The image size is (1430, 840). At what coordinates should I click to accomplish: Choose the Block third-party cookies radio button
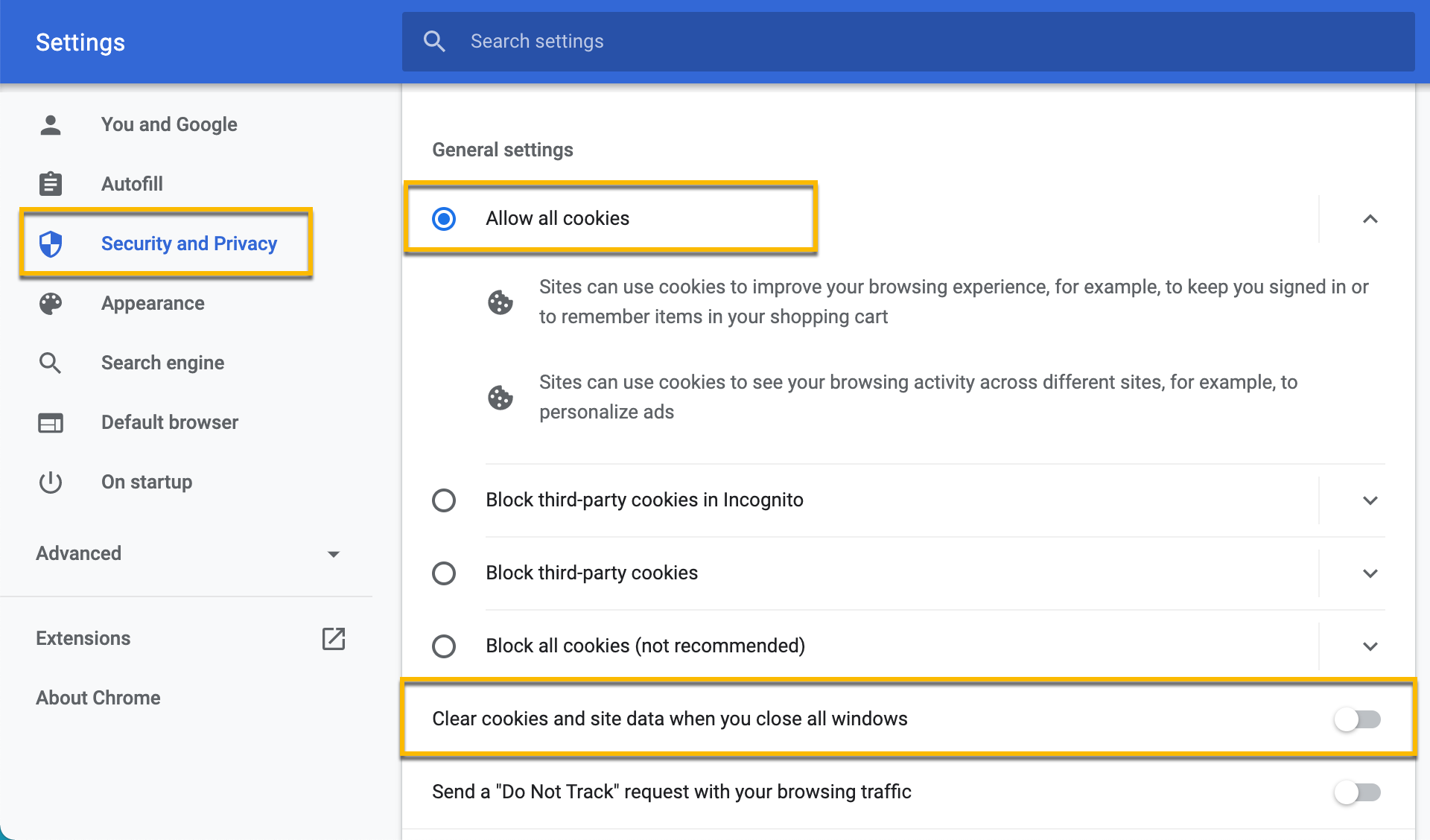pos(444,573)
